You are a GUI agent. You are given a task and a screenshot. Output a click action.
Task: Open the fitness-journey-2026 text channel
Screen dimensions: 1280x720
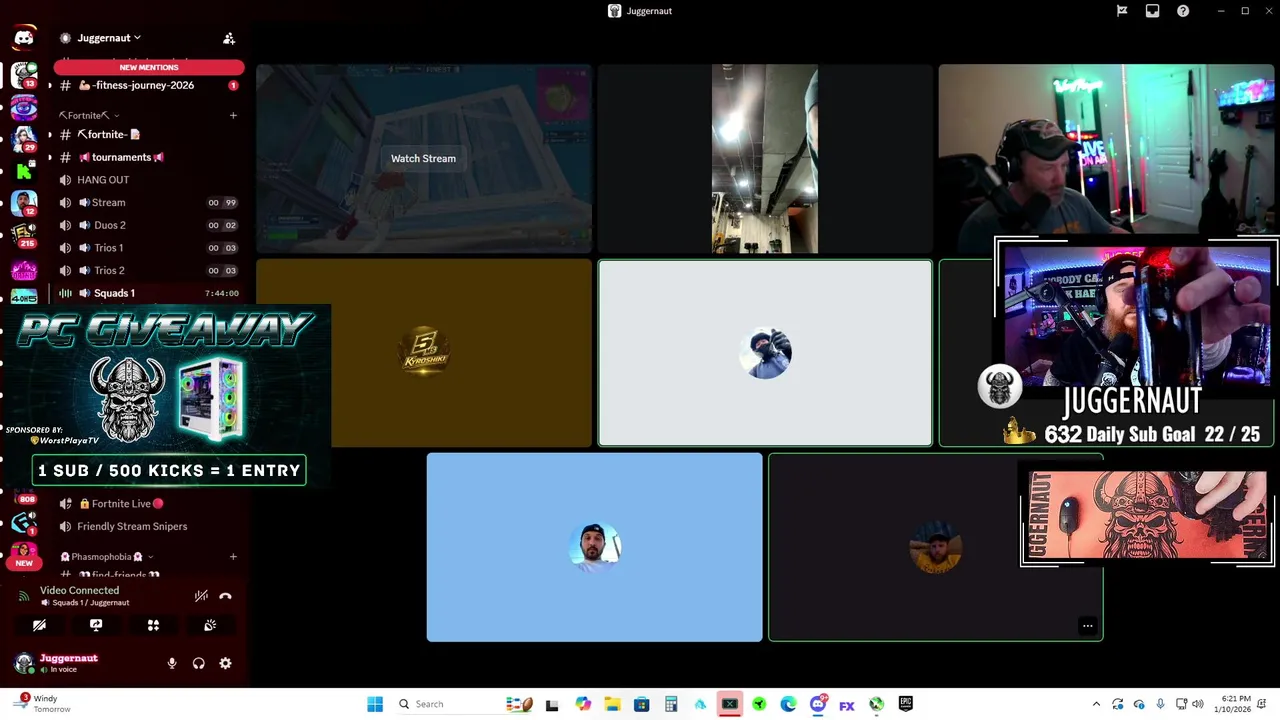pyautogui.click(x=149, y=85)
